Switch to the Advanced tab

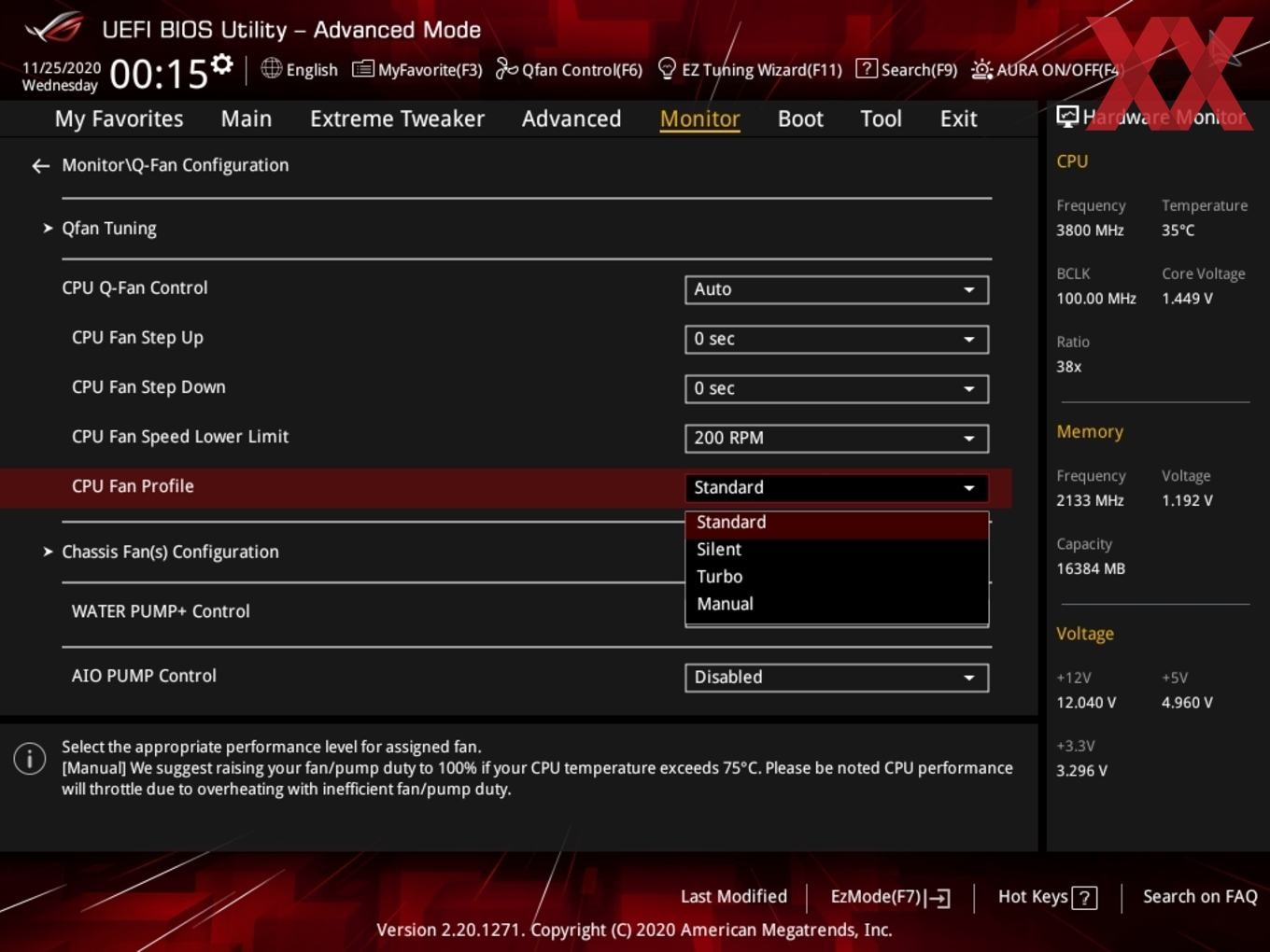pos(571,119)
